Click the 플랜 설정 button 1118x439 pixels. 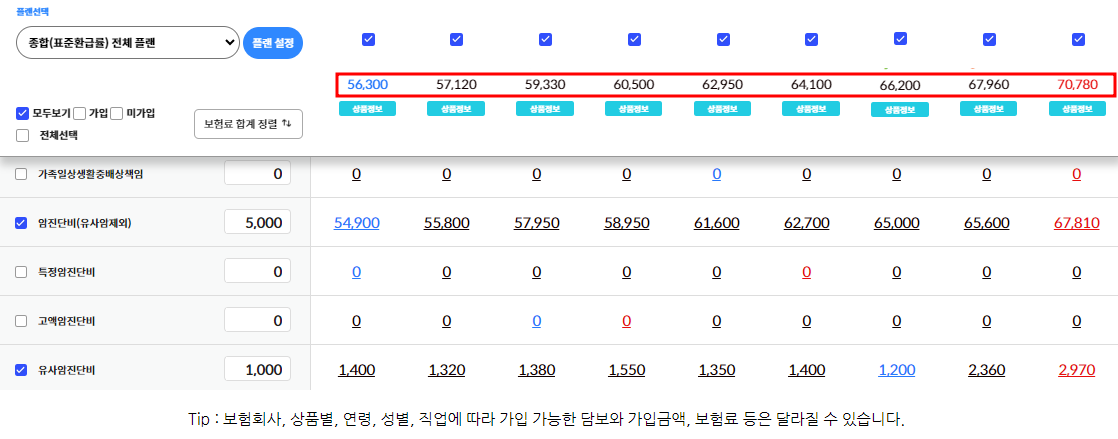(273, 43)
